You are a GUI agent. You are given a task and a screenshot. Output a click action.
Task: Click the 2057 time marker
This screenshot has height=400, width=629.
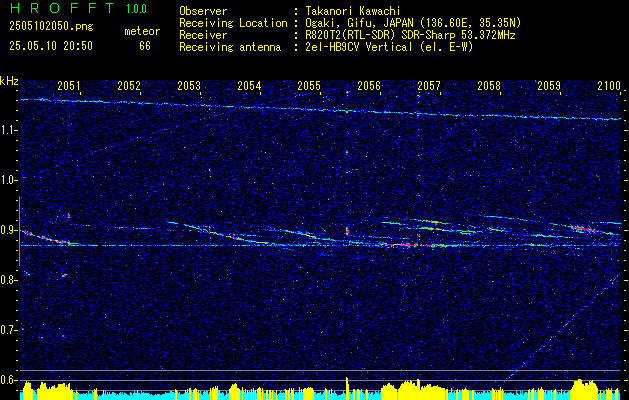[x=429, y=85]
